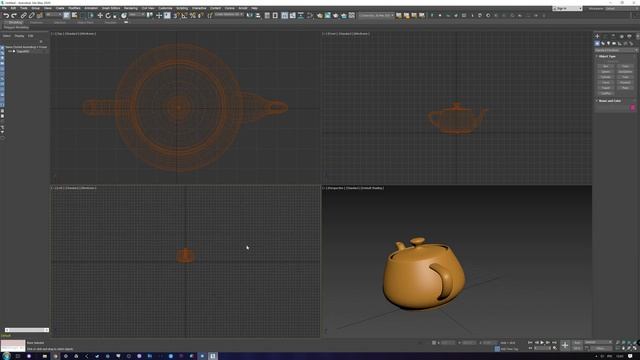Switch to Modify command panel tab
This screenshot has width=640, height=360.
point(605,37)
